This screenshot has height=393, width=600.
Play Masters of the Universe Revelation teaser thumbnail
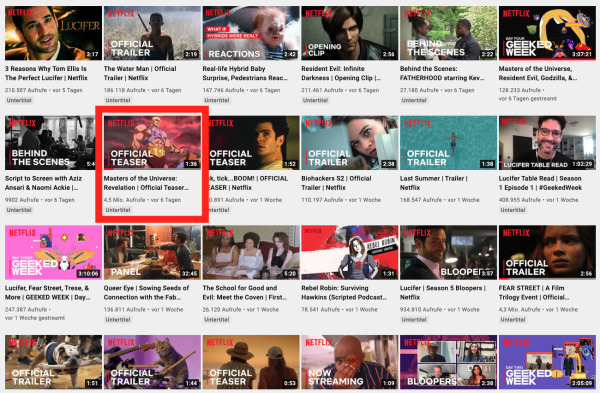click(152, 143)
